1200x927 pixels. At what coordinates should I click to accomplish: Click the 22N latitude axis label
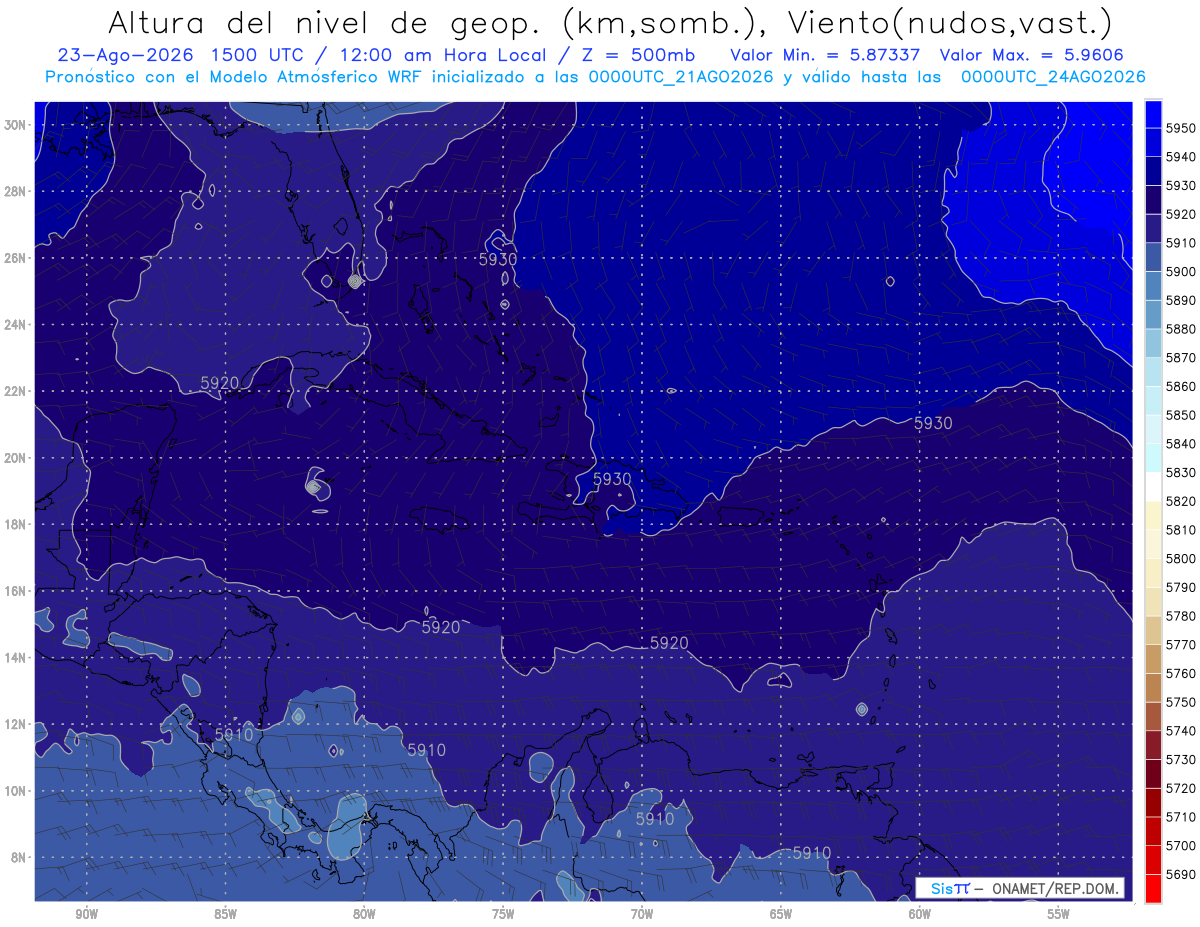(x=15, y=391)
